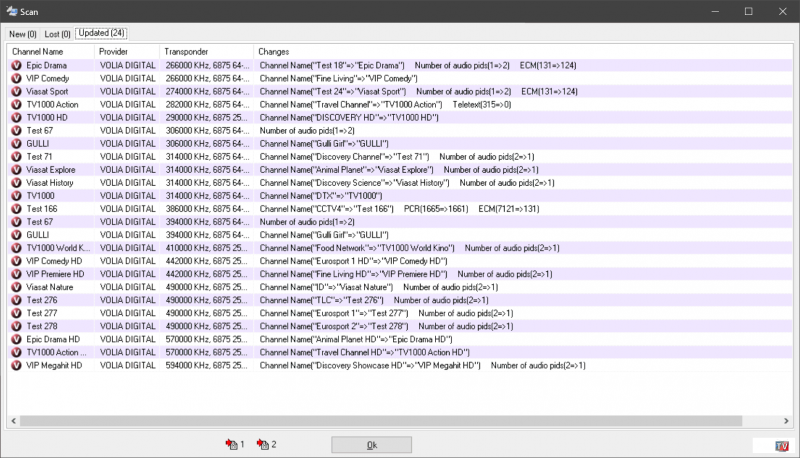Select the Updated (24) tab
Viewport: 800px width, 458px height.
pyautogui.click(x=101, y=34)
